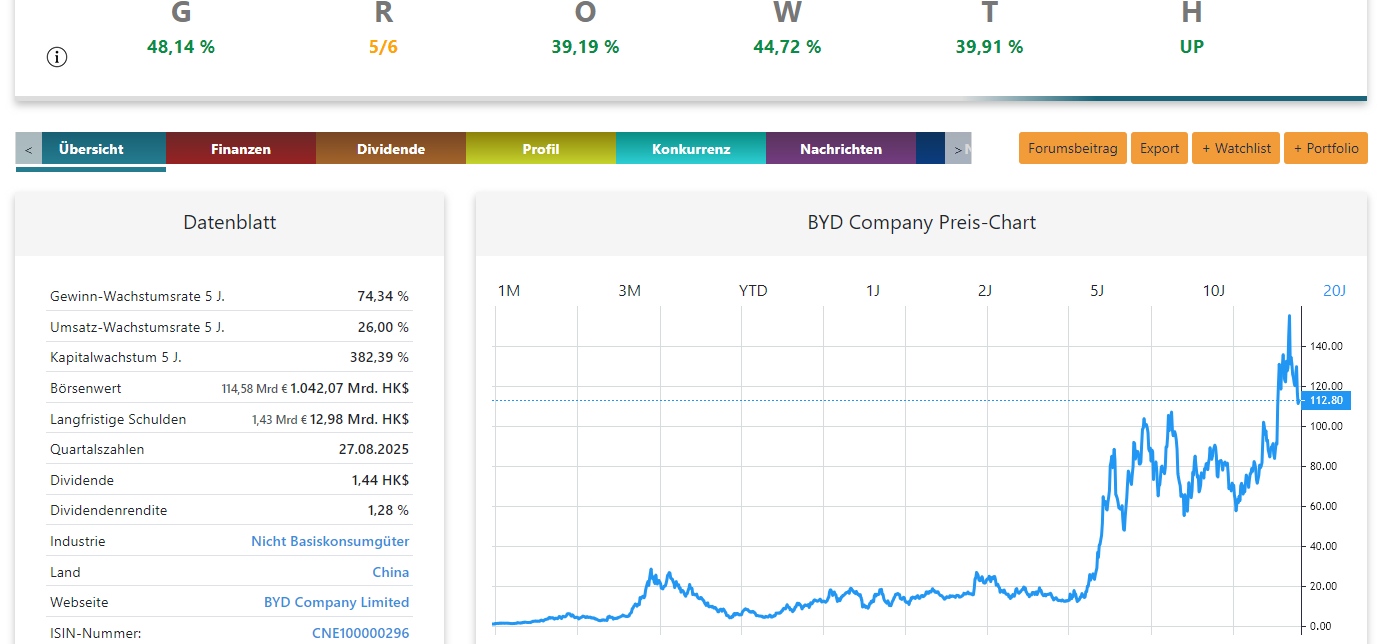Select YTD chart range

coord(753,291)
